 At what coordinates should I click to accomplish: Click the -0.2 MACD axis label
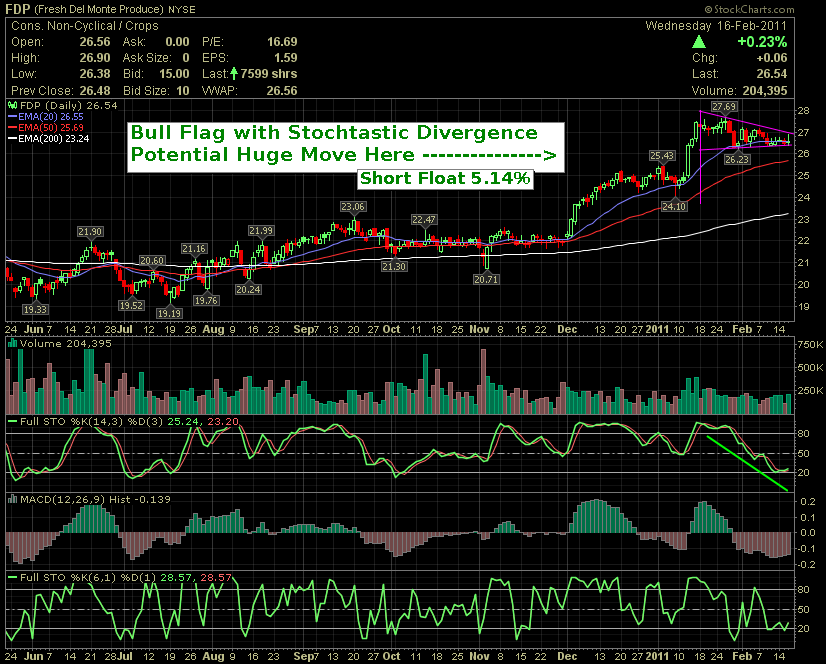806,564
